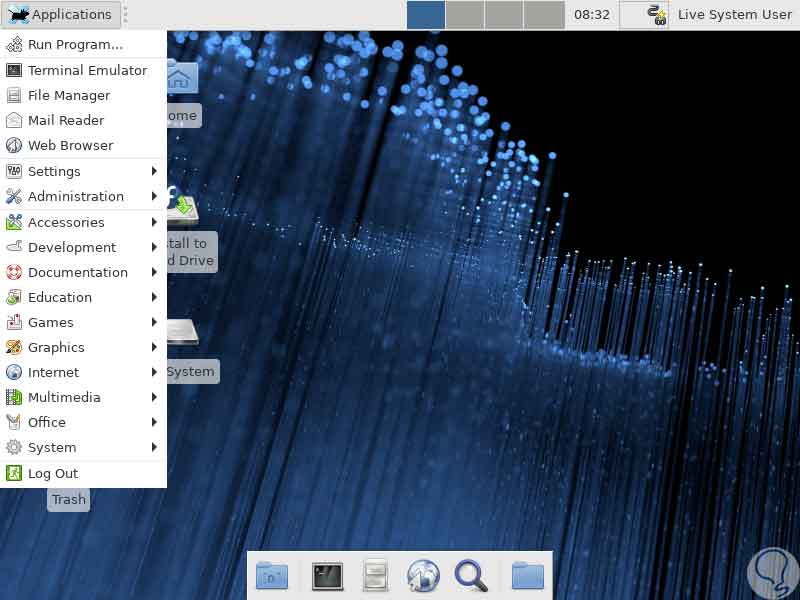800x600 pixels.
Task: Select the Web Browser text entry
Action: (70, 145)
